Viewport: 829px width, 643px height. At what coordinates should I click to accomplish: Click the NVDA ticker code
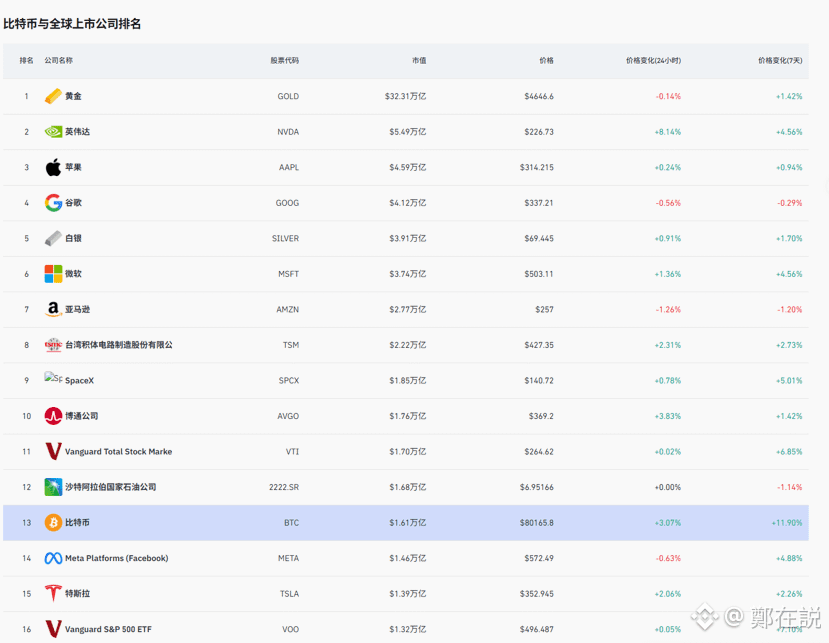click(x=288, y=132)
